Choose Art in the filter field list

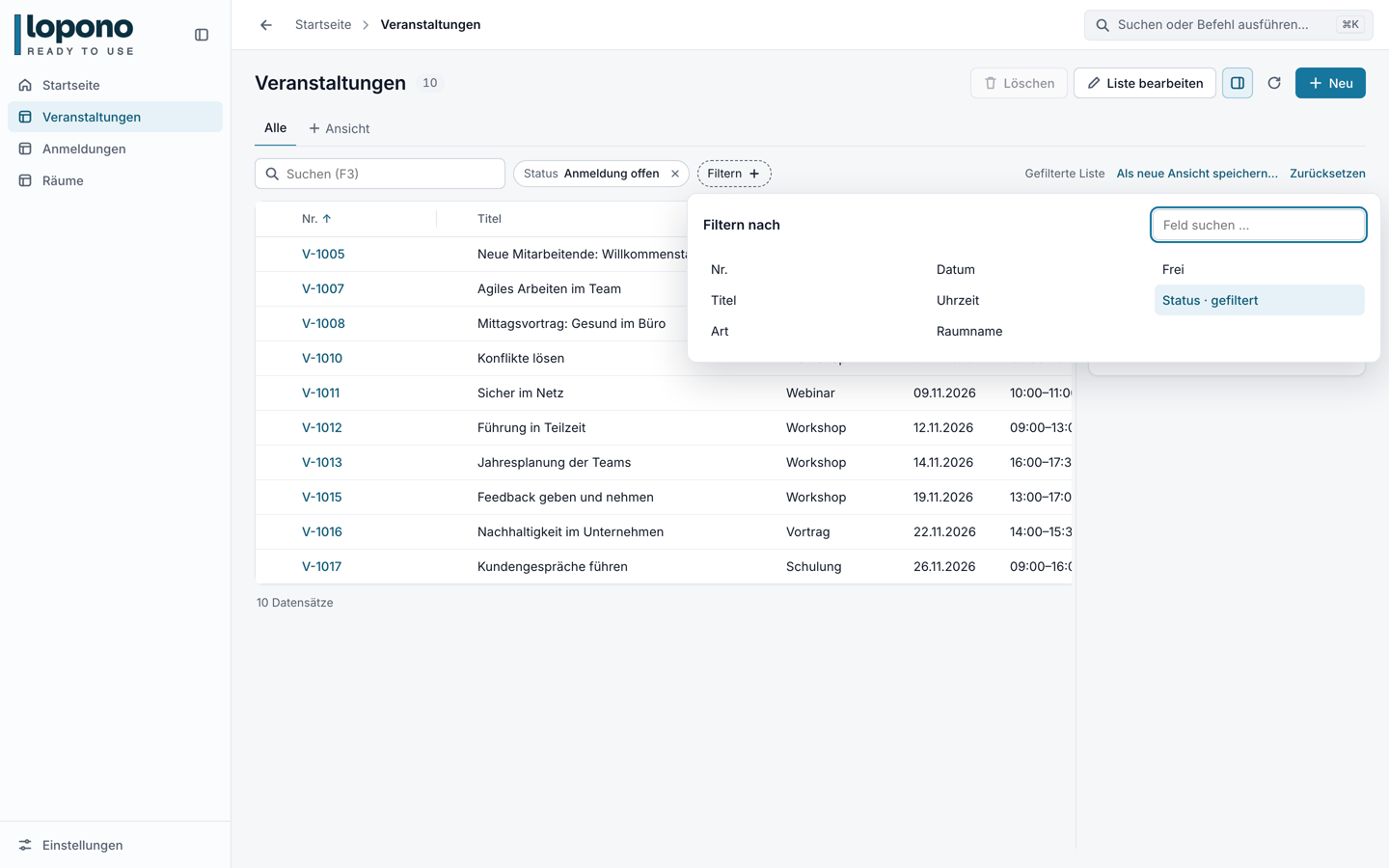pos(808,331)
